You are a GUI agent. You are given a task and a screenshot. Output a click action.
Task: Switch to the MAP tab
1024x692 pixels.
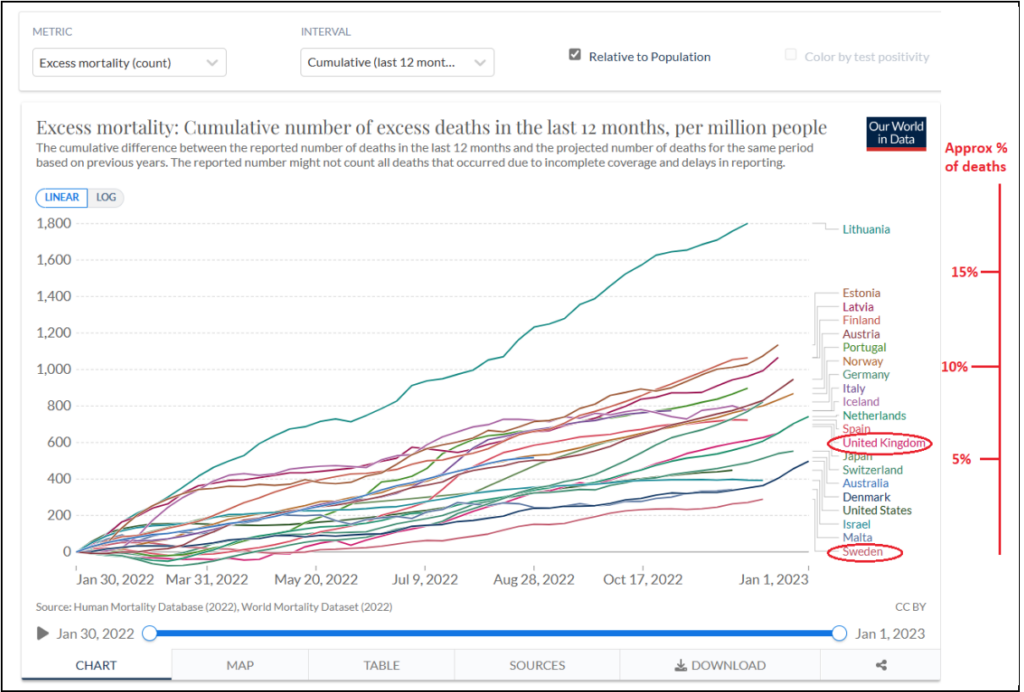240,665
